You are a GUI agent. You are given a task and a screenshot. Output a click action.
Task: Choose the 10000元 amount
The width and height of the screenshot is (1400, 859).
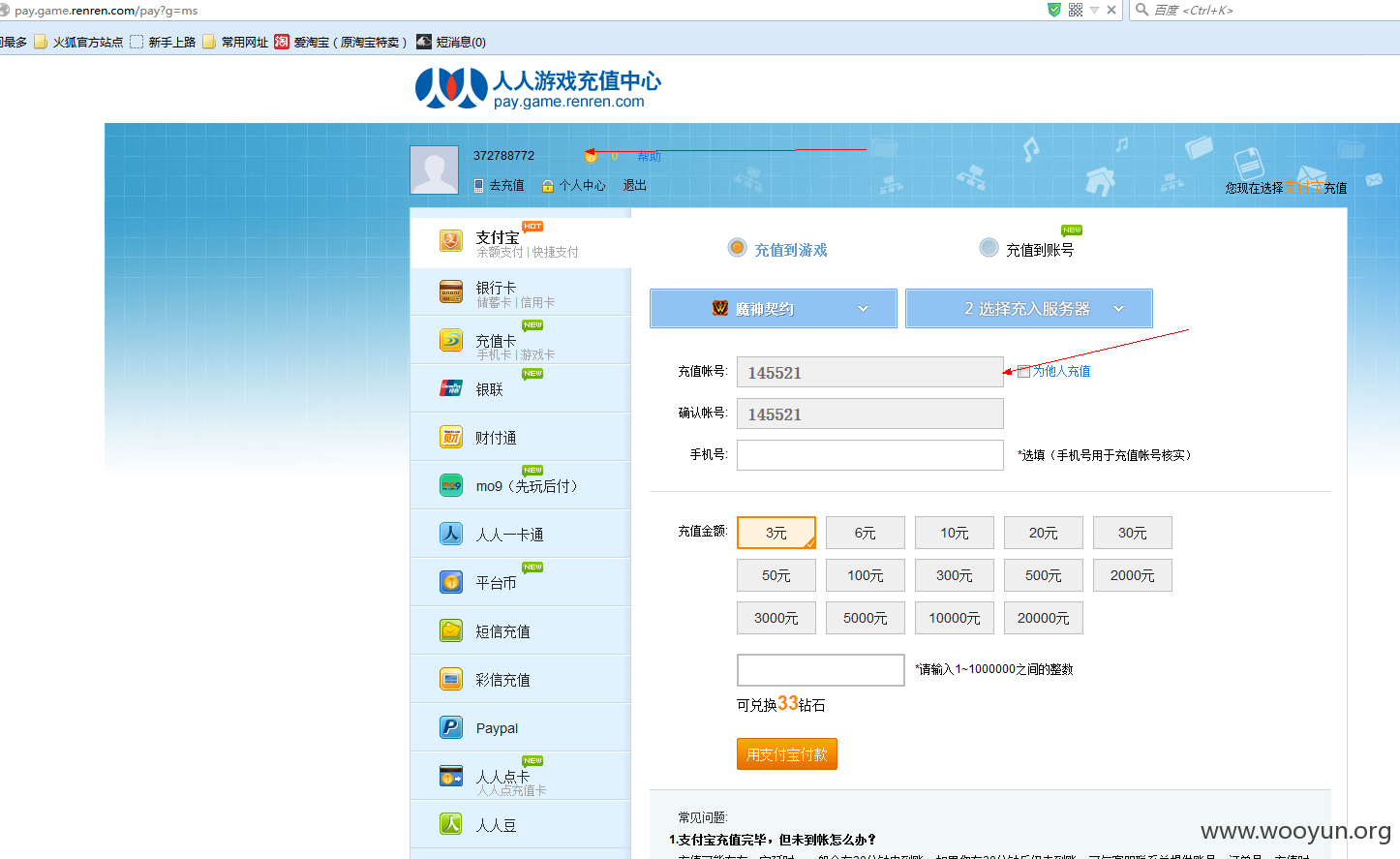point(955,618)
